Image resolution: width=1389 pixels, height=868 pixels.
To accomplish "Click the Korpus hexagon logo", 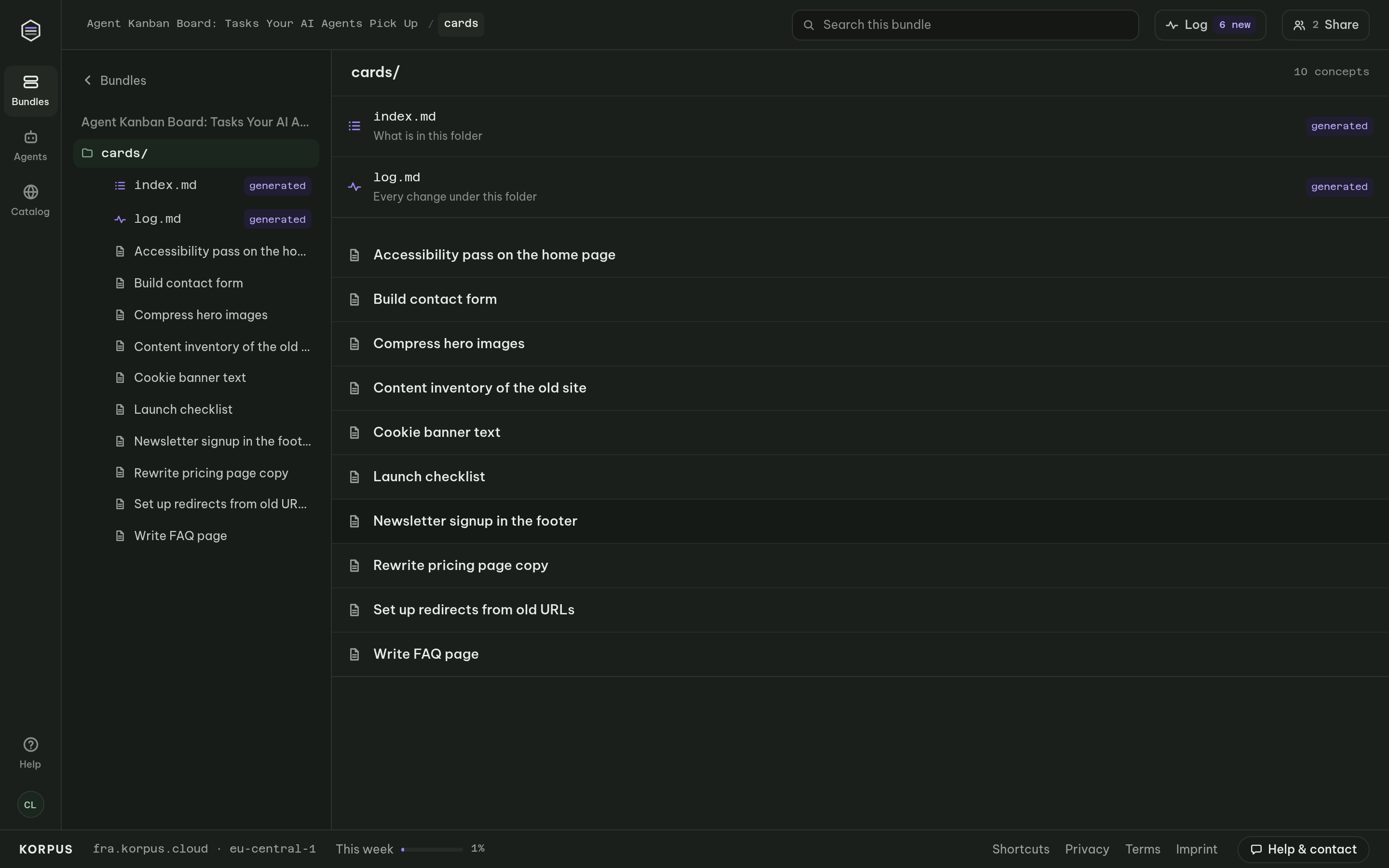I will tap(30, 30).
